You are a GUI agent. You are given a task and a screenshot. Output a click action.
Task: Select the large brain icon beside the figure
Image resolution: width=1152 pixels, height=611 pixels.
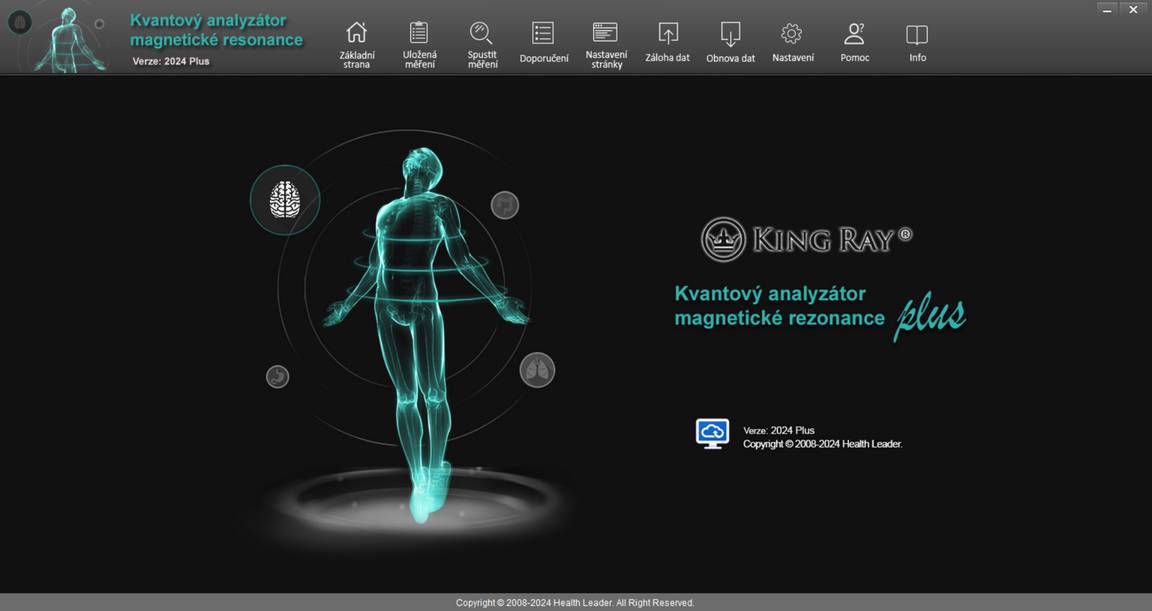tap(285, 200)
